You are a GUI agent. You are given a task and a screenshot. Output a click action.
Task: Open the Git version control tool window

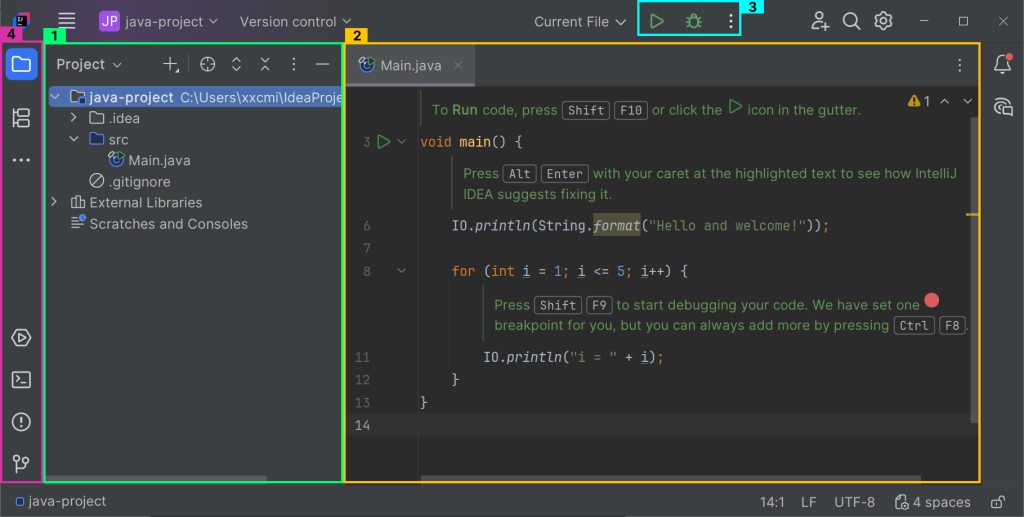(21, 463)
